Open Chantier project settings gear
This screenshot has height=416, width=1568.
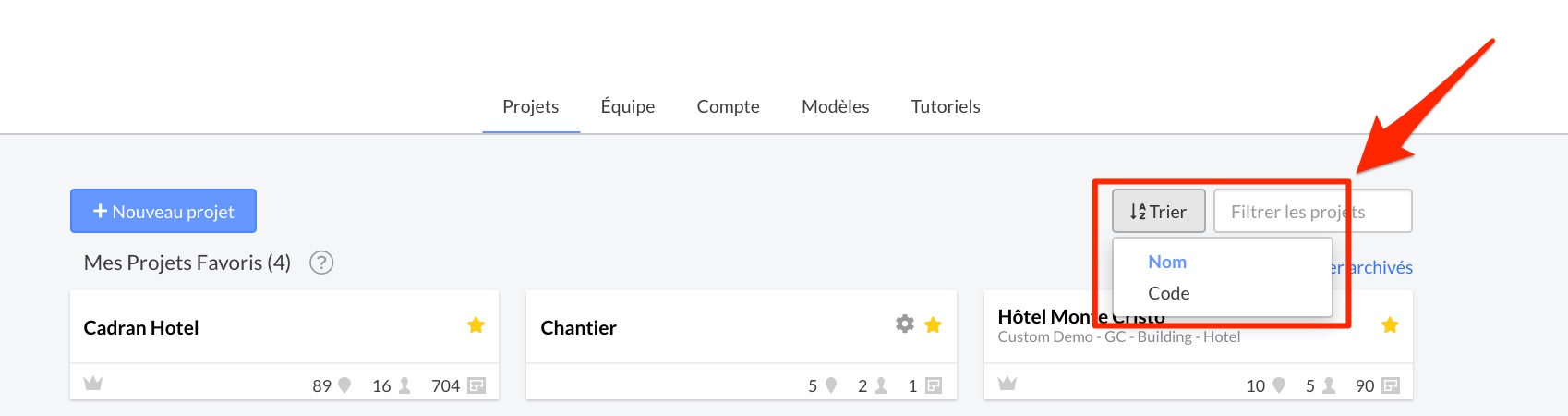pyautogui.click(x=905, y=324)
